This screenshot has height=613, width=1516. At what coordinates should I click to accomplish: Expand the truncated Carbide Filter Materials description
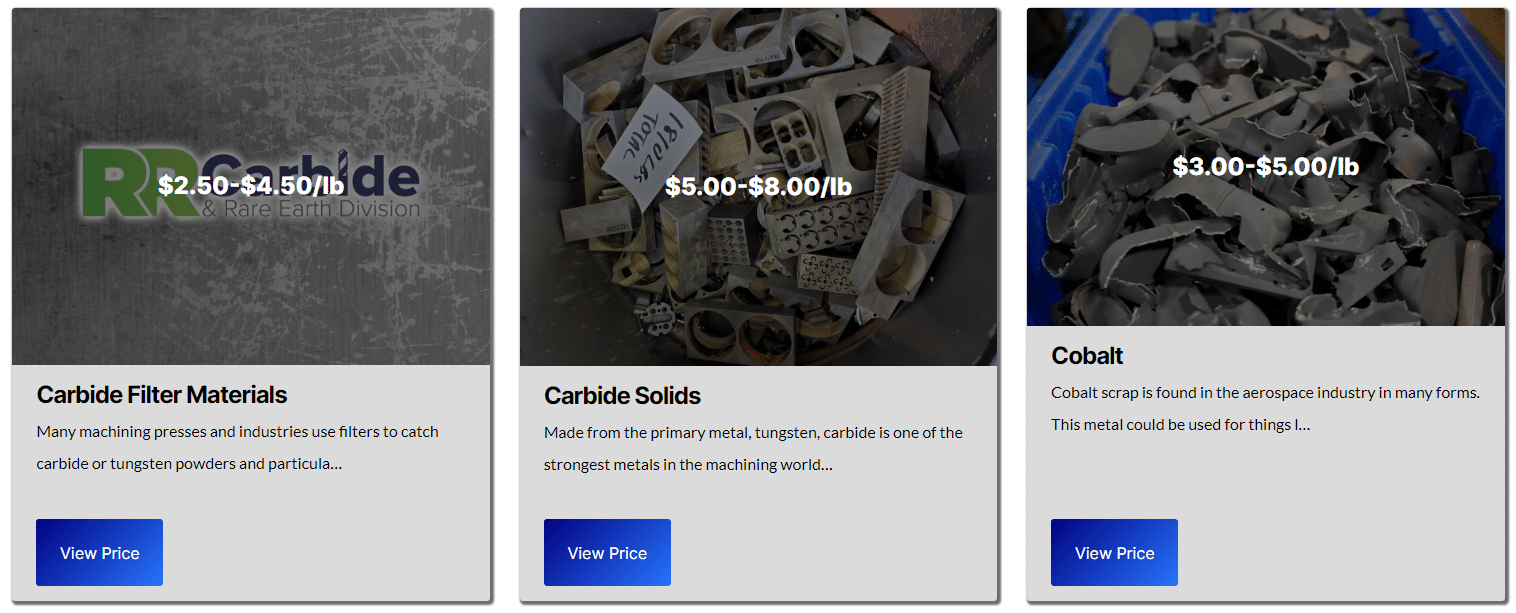[x=237, y=447]
